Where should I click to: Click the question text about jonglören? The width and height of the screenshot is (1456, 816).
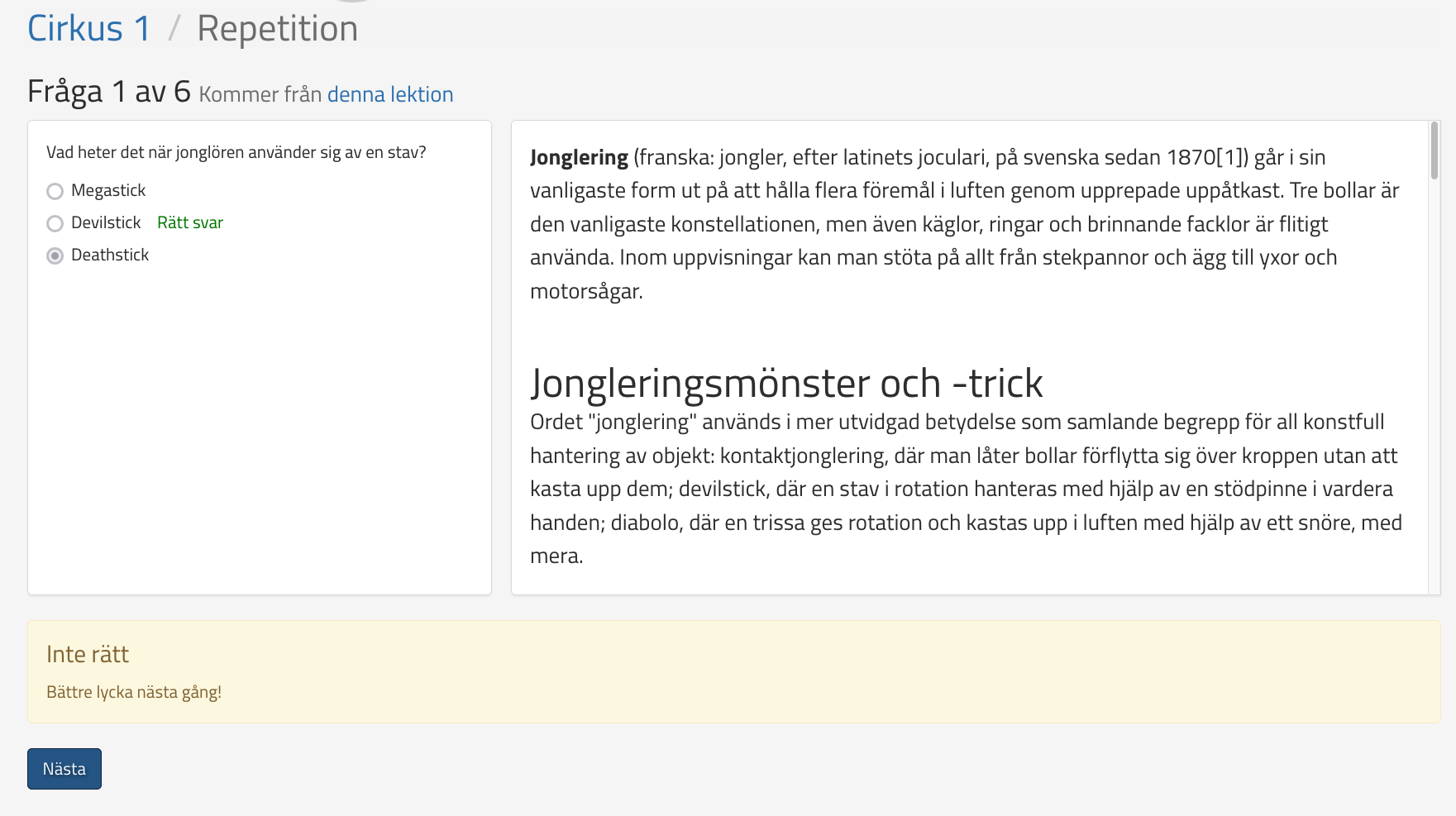pos(236,153)
